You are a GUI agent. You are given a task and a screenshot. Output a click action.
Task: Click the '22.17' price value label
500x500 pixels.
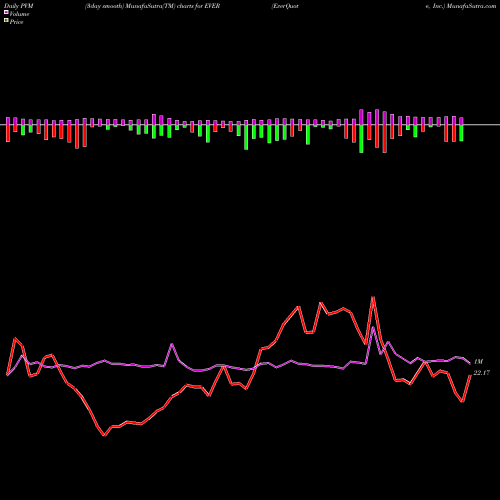[x=482, y=373]
